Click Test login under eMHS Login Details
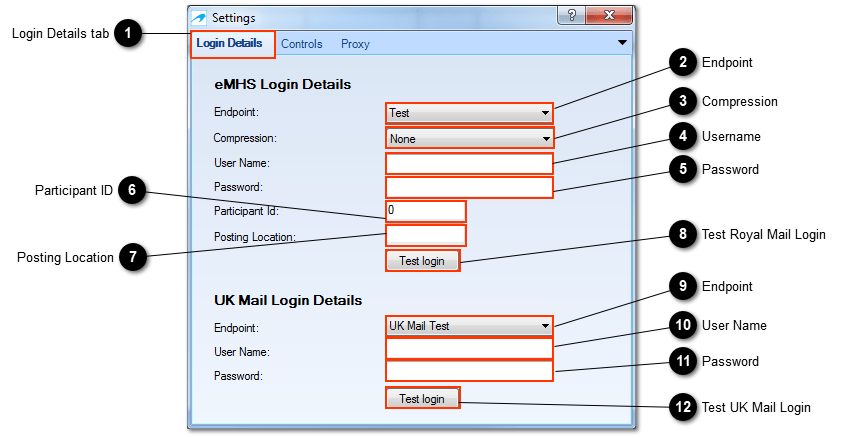Screen dimensions: 842x438 423,261
